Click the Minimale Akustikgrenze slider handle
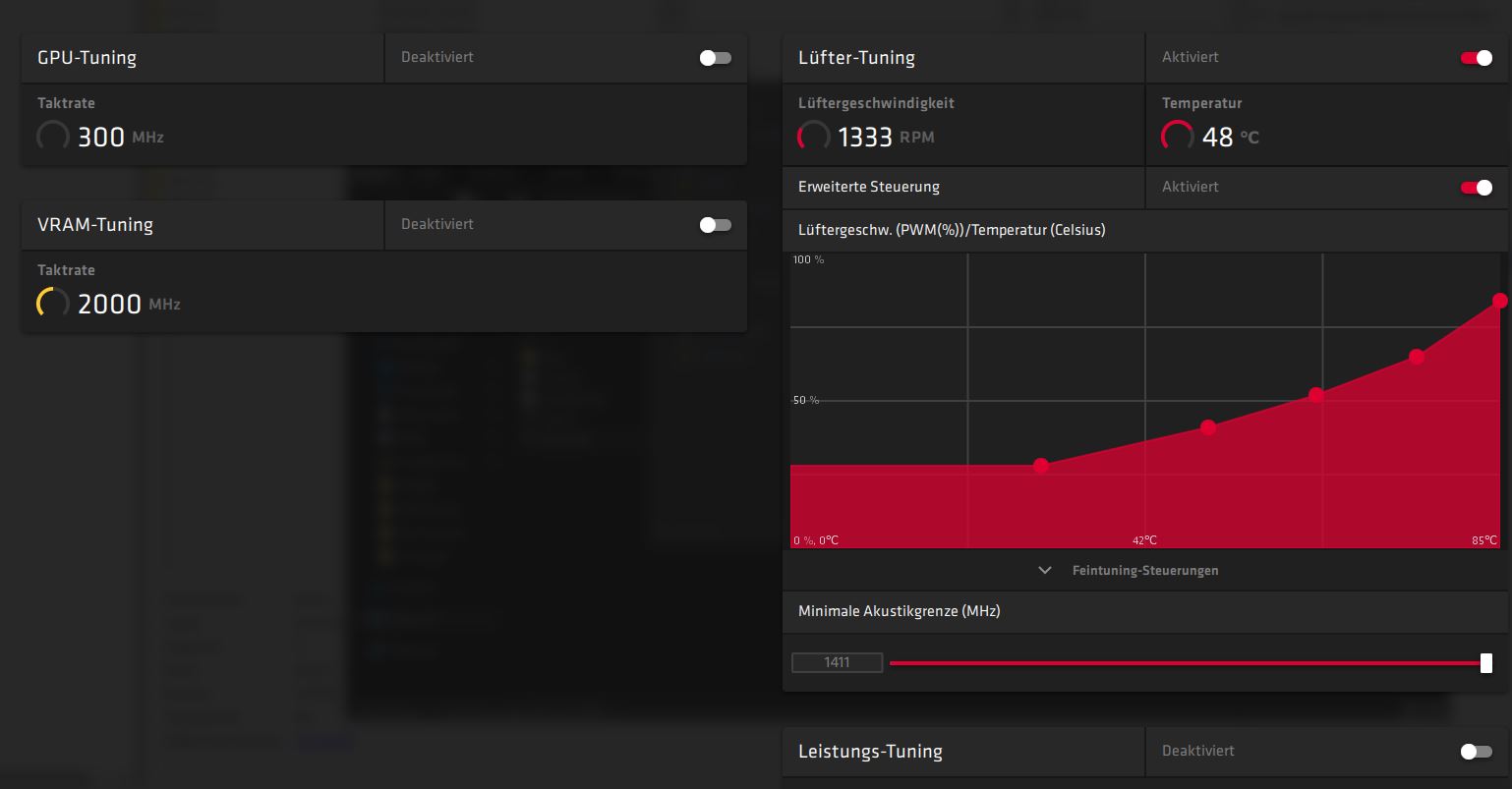 click(x=1485, y=663)
